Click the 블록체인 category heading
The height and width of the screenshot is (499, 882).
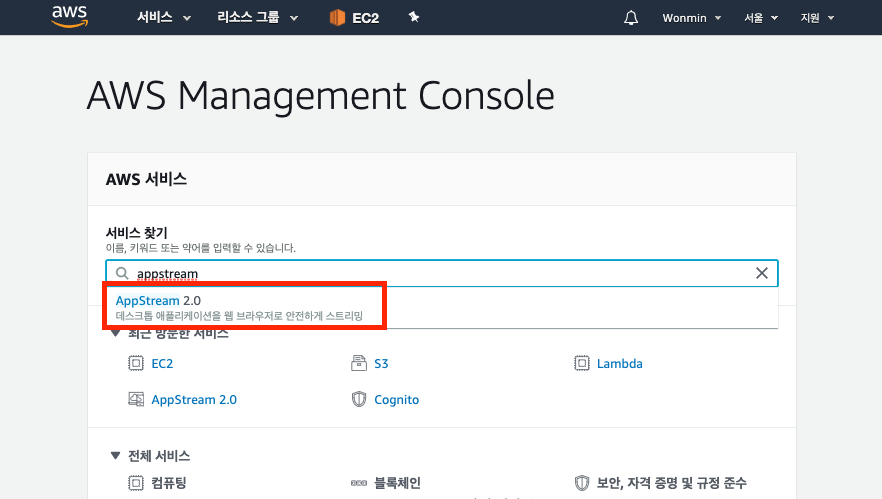pyautogui.click(x=397, y=483)
